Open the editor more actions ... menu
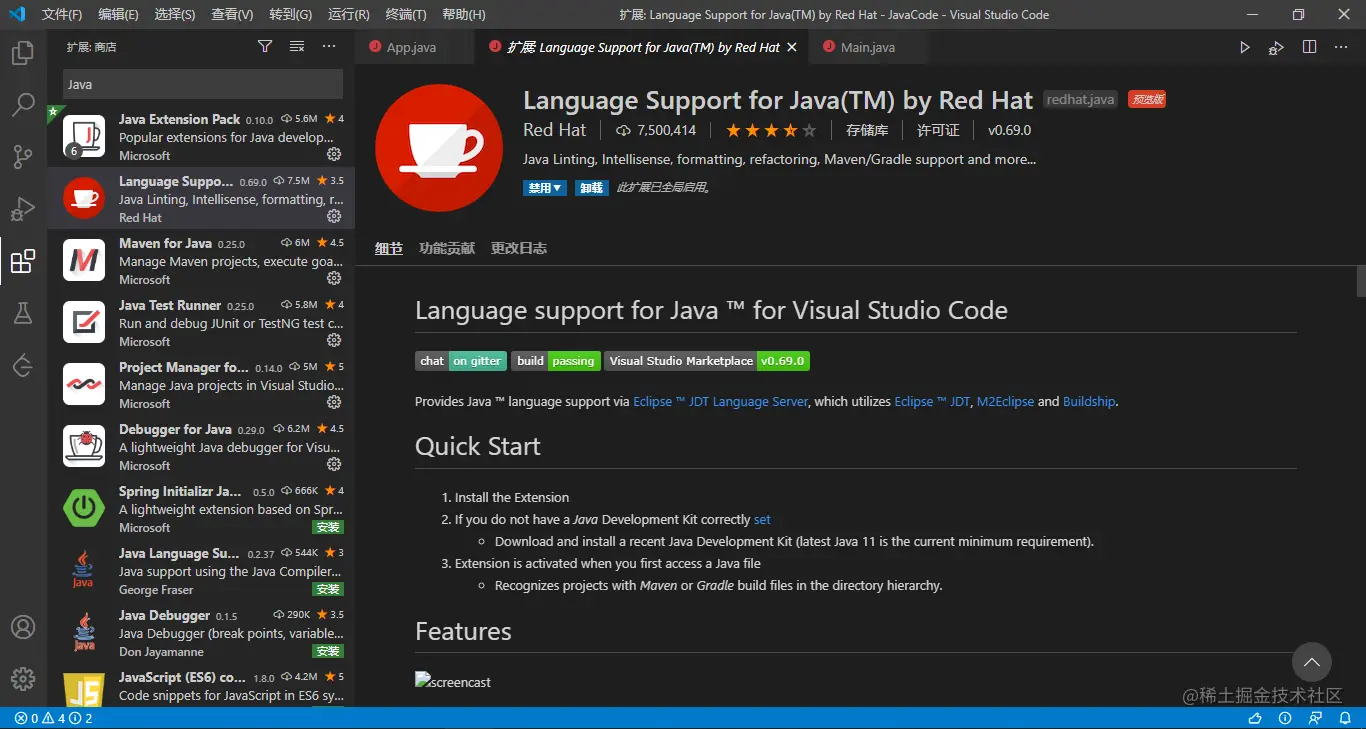The image size is (1366, 729). (x=1342, y=46)
